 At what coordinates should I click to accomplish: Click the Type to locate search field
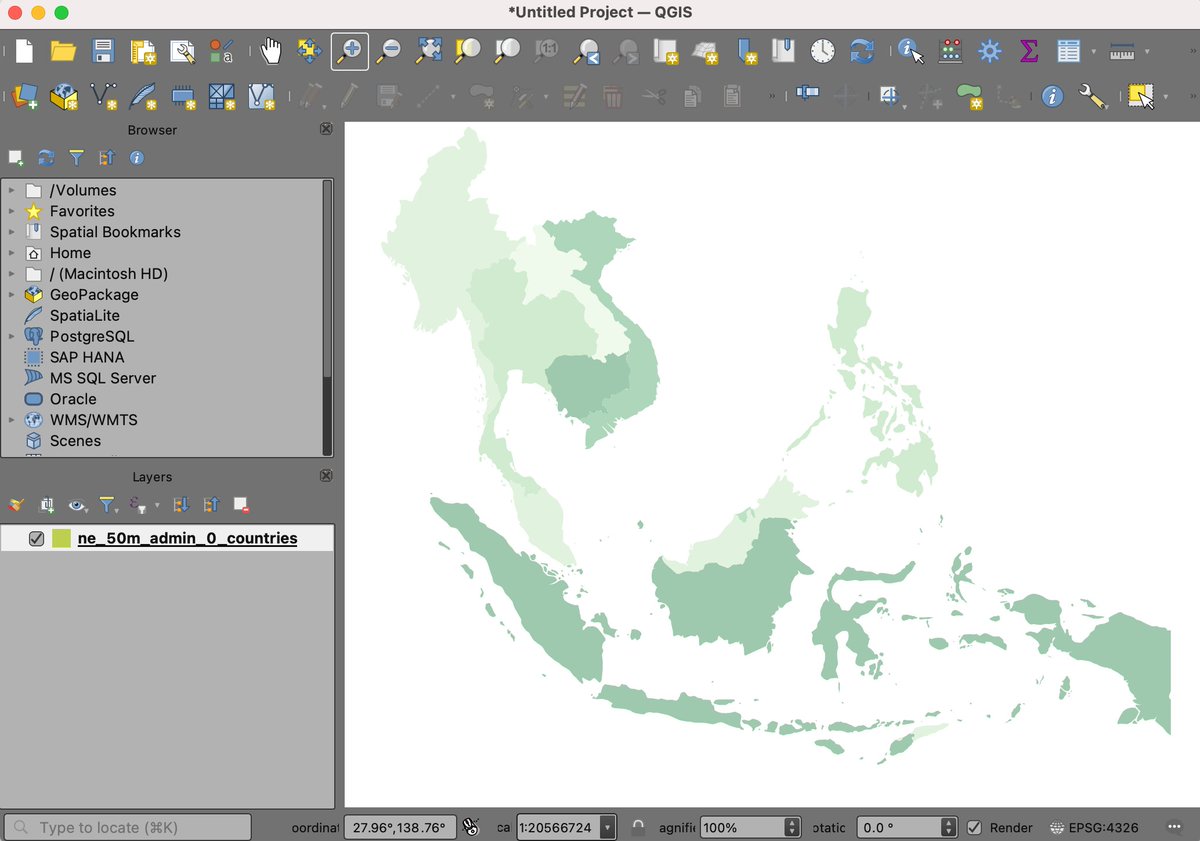(127, 827)
